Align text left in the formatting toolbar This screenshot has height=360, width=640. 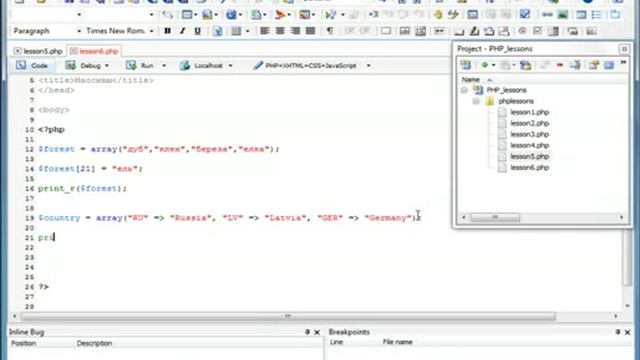pos(264,31)
